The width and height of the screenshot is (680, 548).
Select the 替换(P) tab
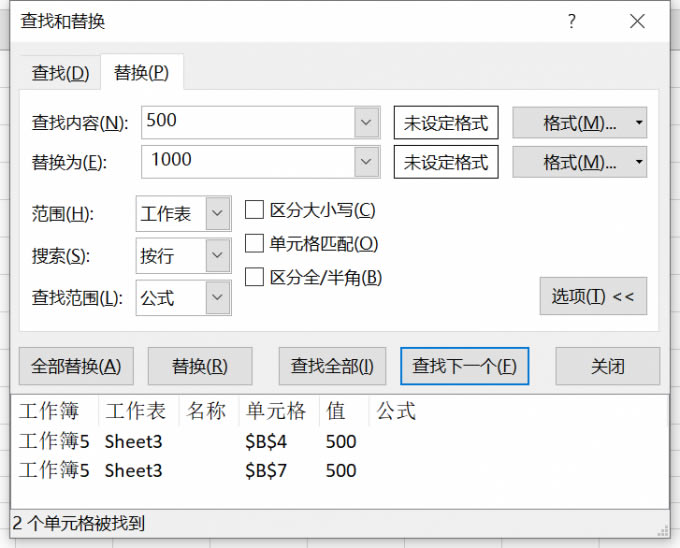point(141,73)
